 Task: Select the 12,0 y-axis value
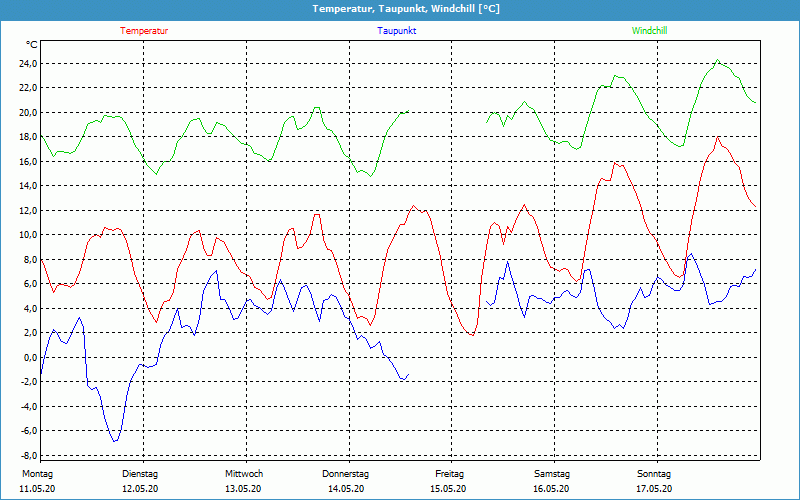pos(28,210)
